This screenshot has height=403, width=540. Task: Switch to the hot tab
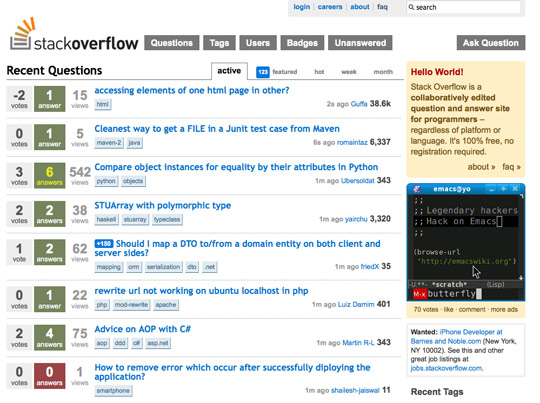coord(319,72)
